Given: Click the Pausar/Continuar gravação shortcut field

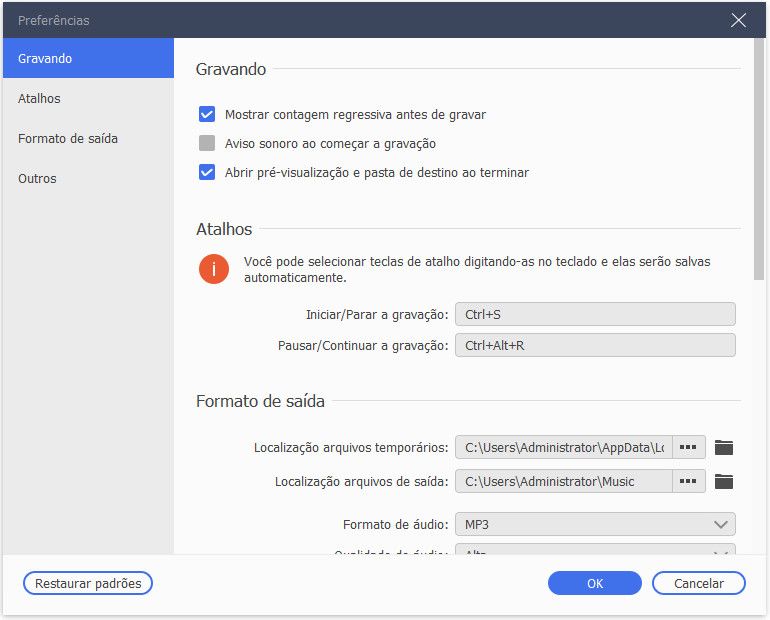Looking at the screenshot, I should pos(595,346).
